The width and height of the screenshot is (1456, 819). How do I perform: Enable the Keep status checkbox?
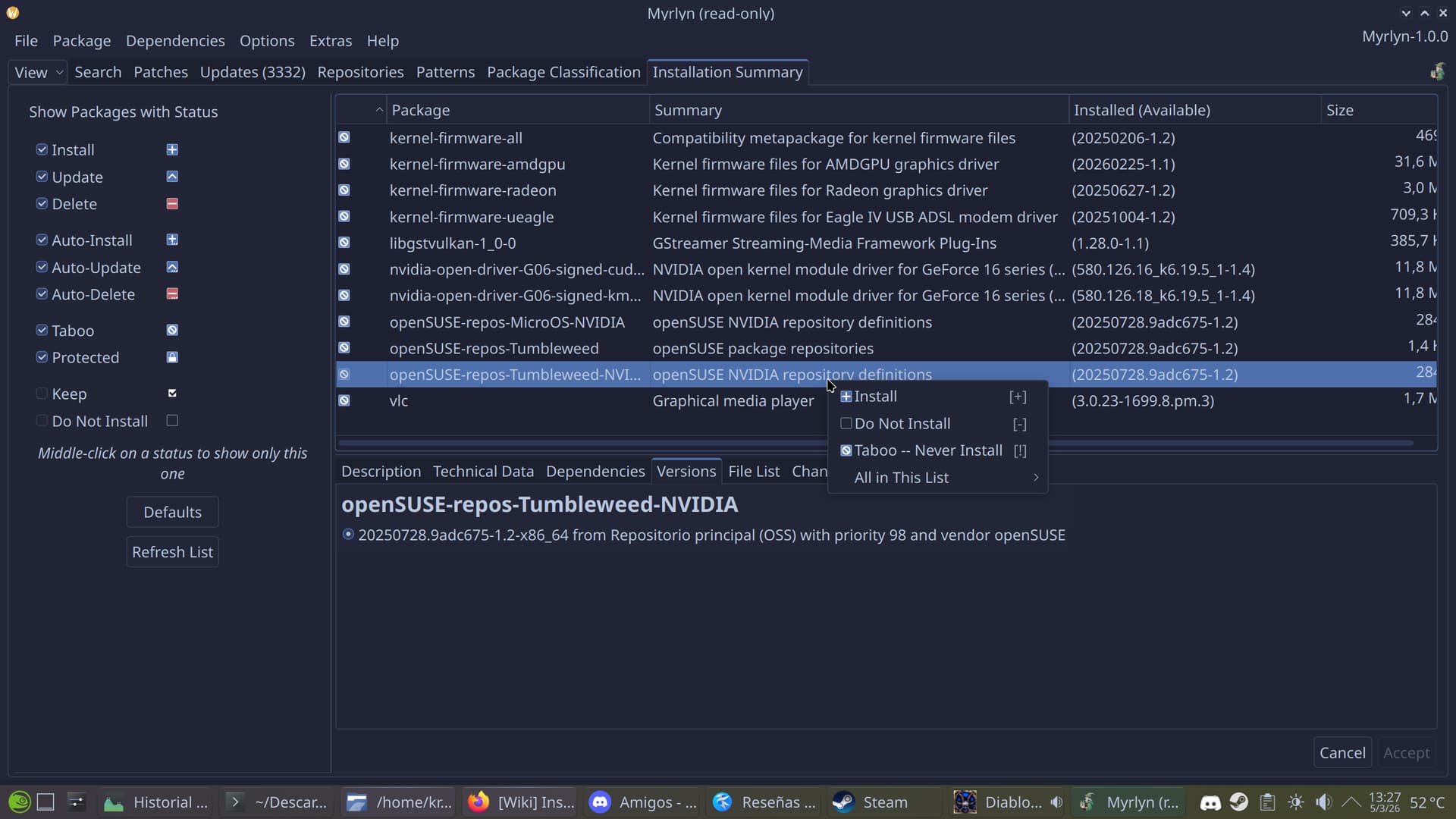42,394
